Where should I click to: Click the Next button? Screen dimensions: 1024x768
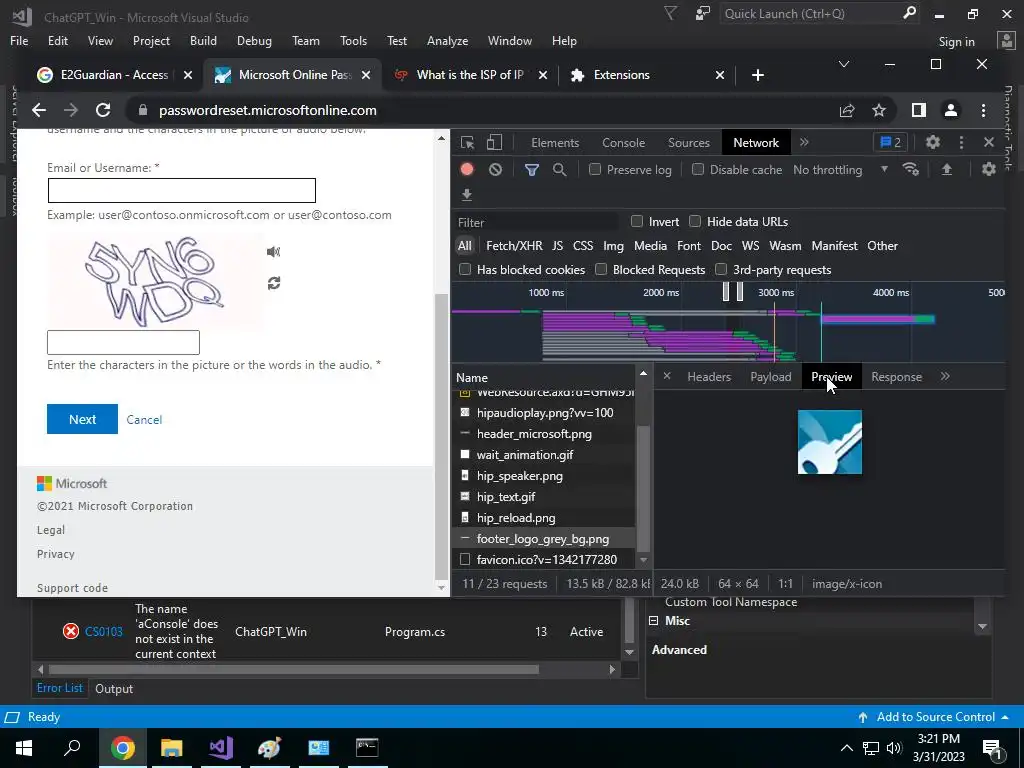click(82, 419)
